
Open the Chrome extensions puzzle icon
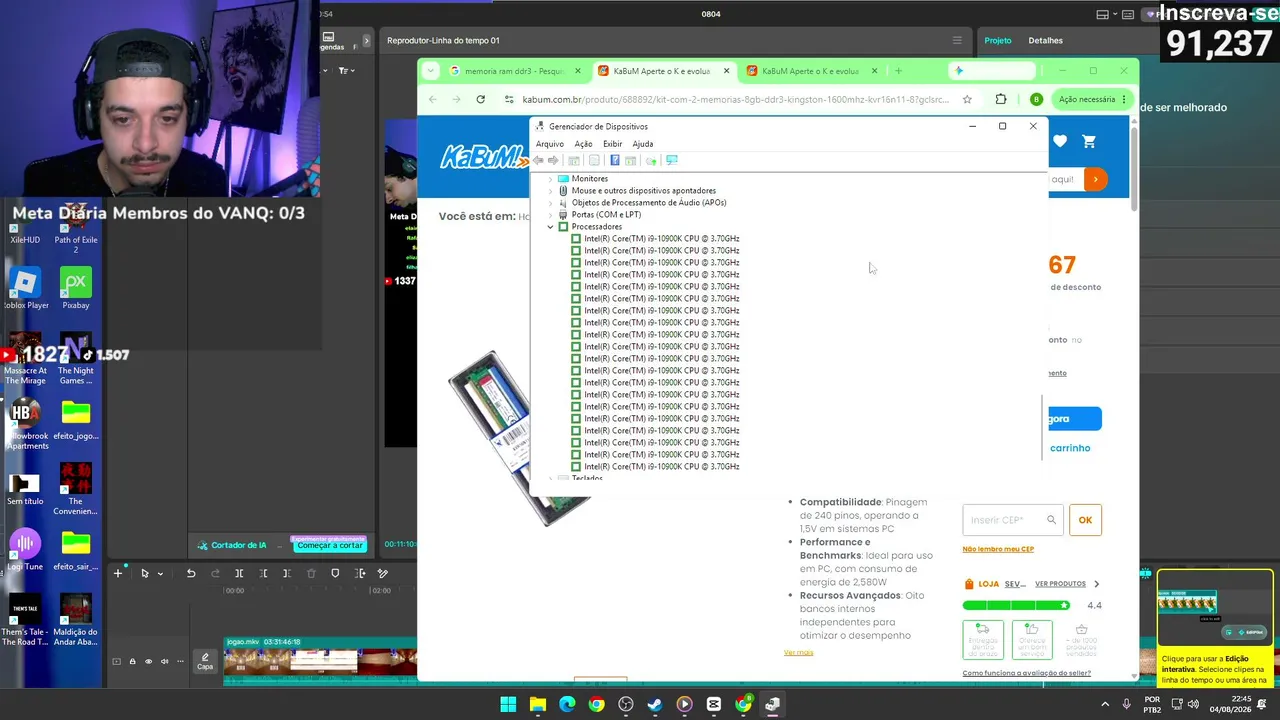click(1001, 99)
